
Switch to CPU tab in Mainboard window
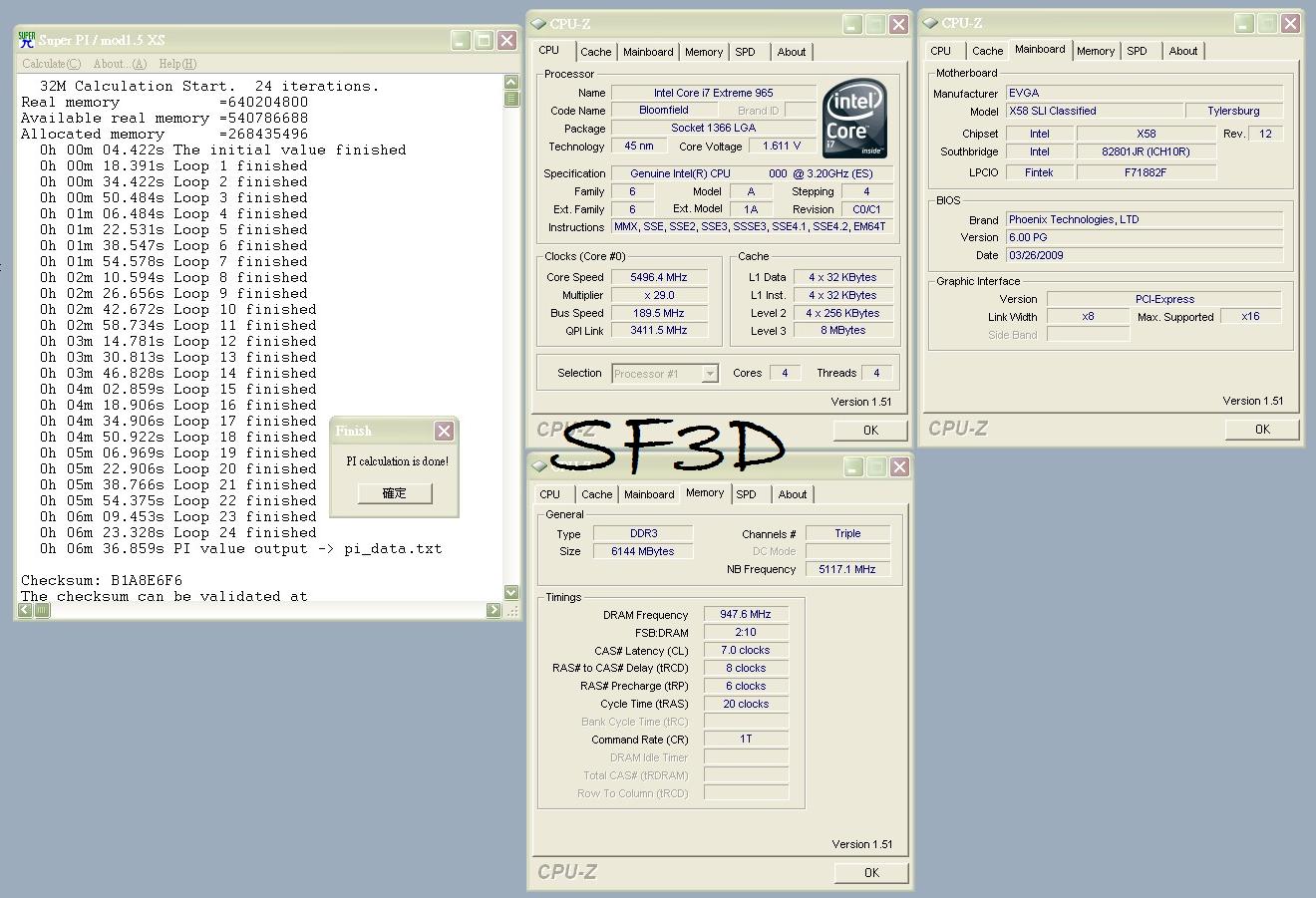tap(941, 51)
